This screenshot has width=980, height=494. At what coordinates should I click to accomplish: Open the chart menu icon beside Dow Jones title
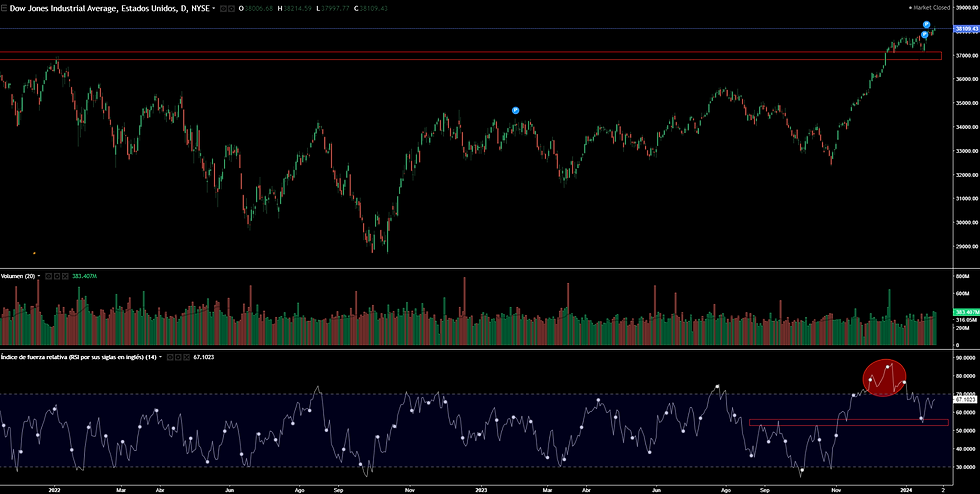coord(4,9)
